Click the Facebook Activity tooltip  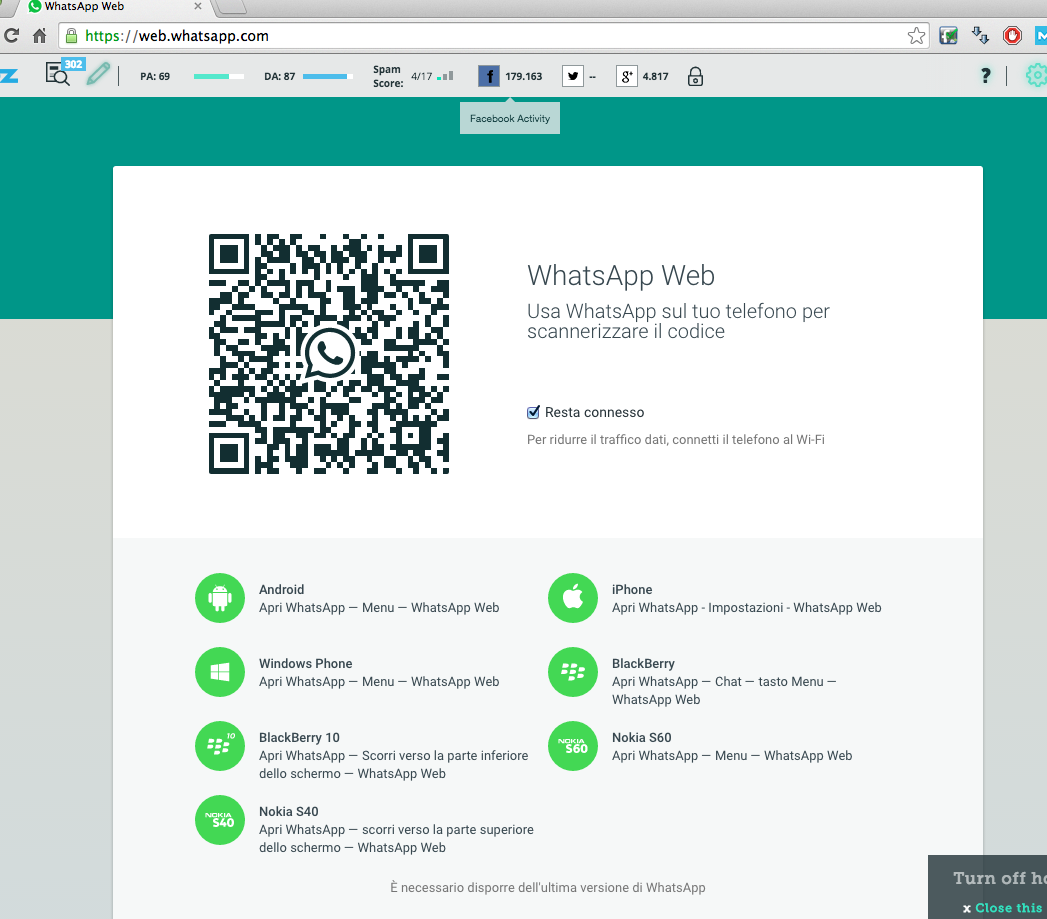(x=509, y=118)
